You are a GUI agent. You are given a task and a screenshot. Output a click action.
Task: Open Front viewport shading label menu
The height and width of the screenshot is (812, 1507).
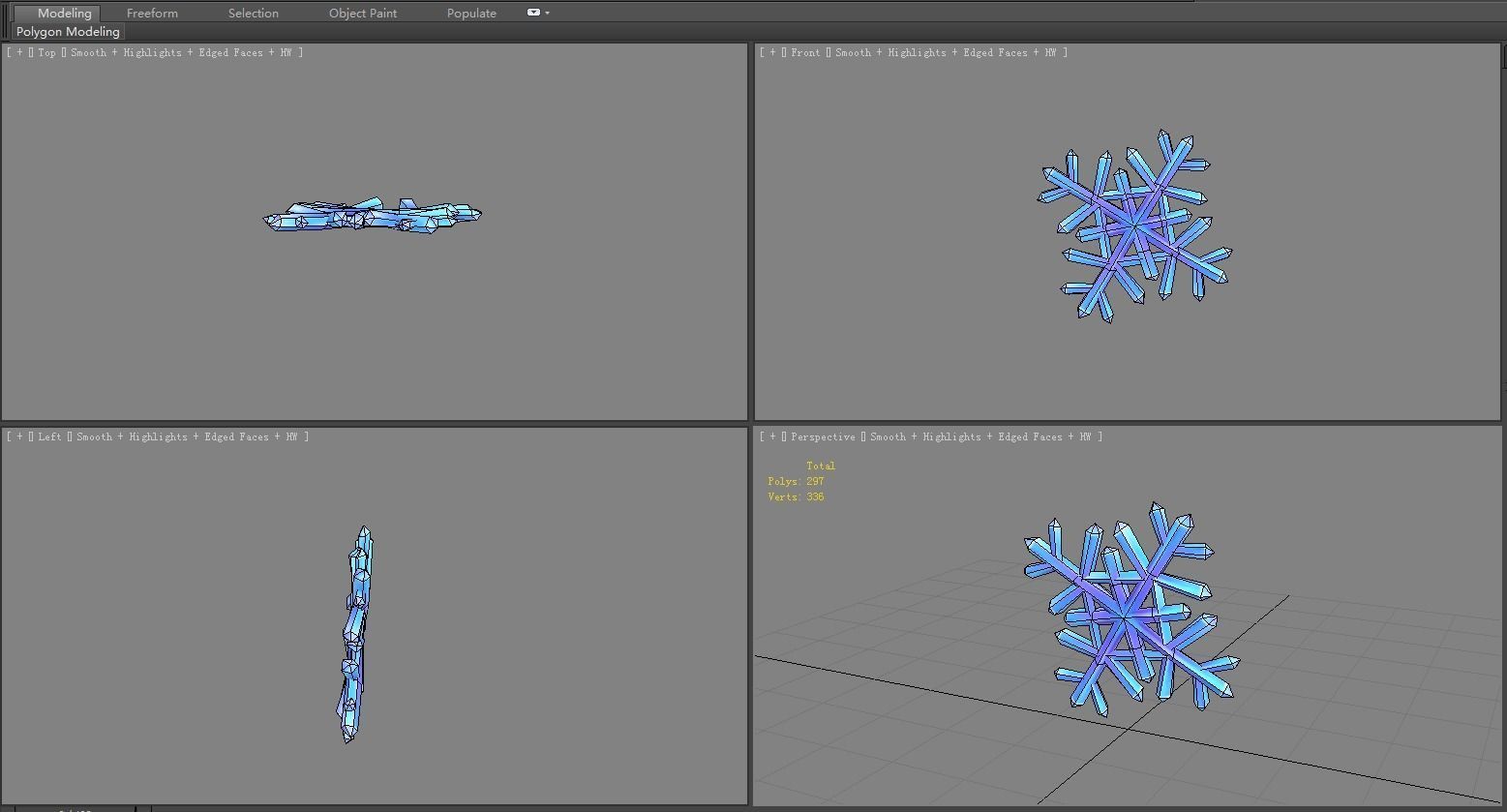[x=946, y=52]
